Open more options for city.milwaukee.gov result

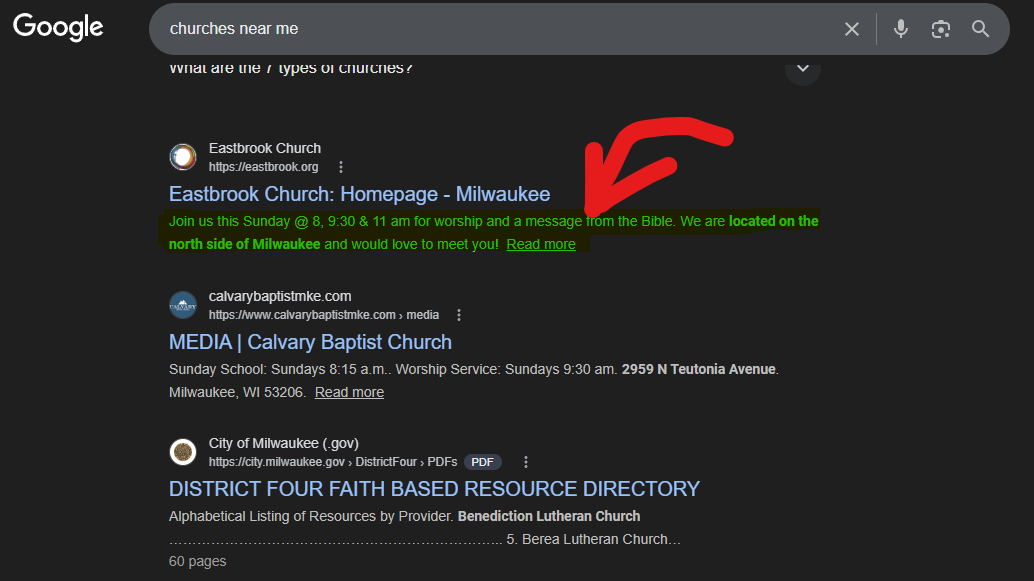[526, 462]
